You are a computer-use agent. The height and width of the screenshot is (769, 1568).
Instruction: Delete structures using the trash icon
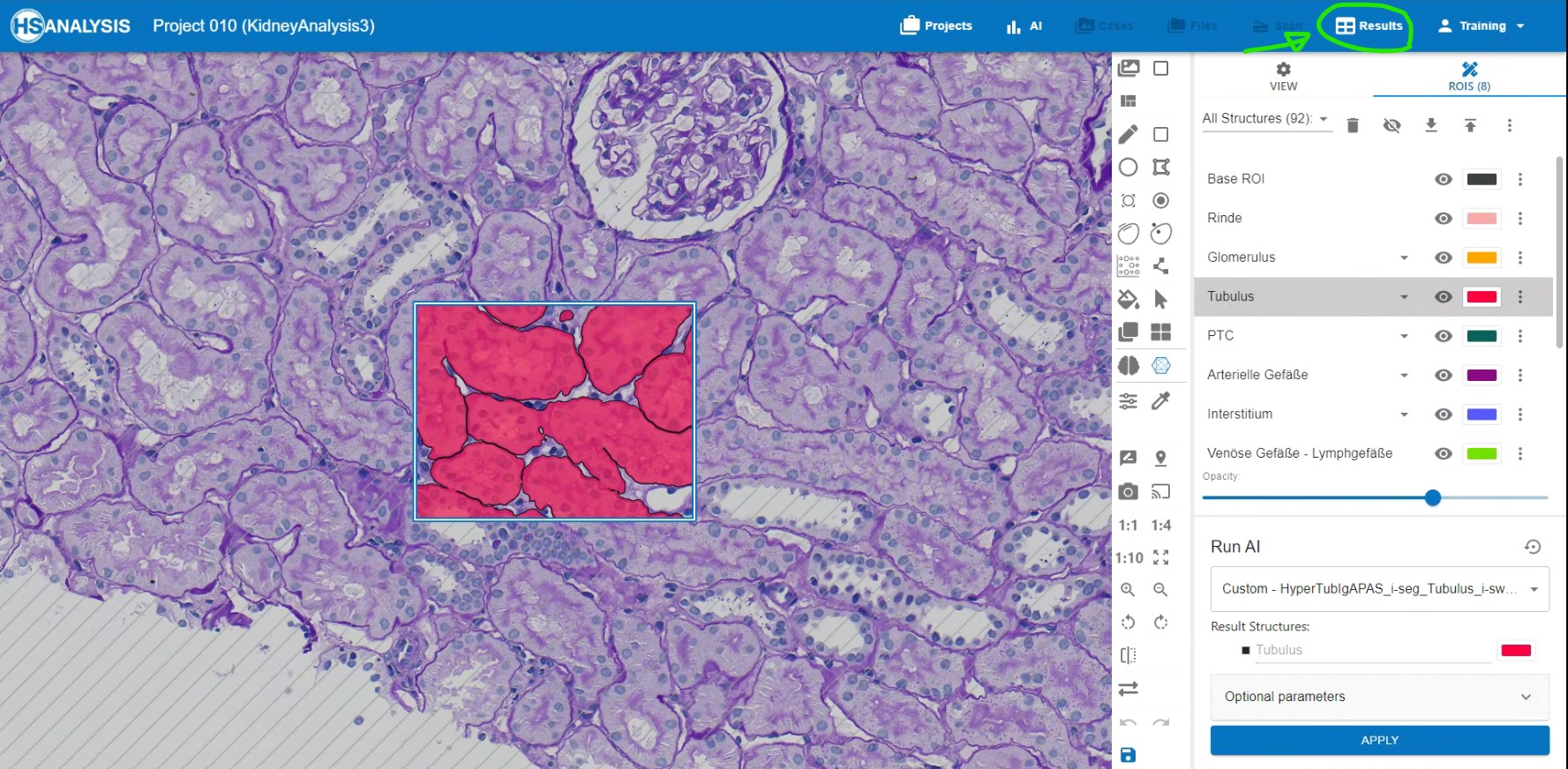1353,126
